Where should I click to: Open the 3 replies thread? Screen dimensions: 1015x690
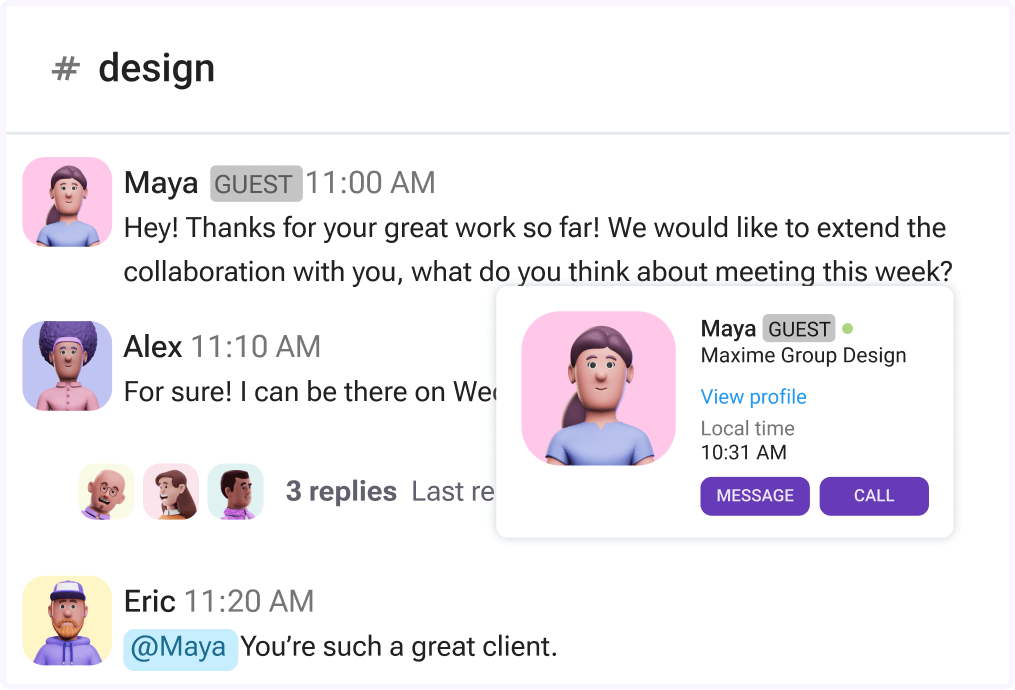pyautogui.click(x=341, y=492)
